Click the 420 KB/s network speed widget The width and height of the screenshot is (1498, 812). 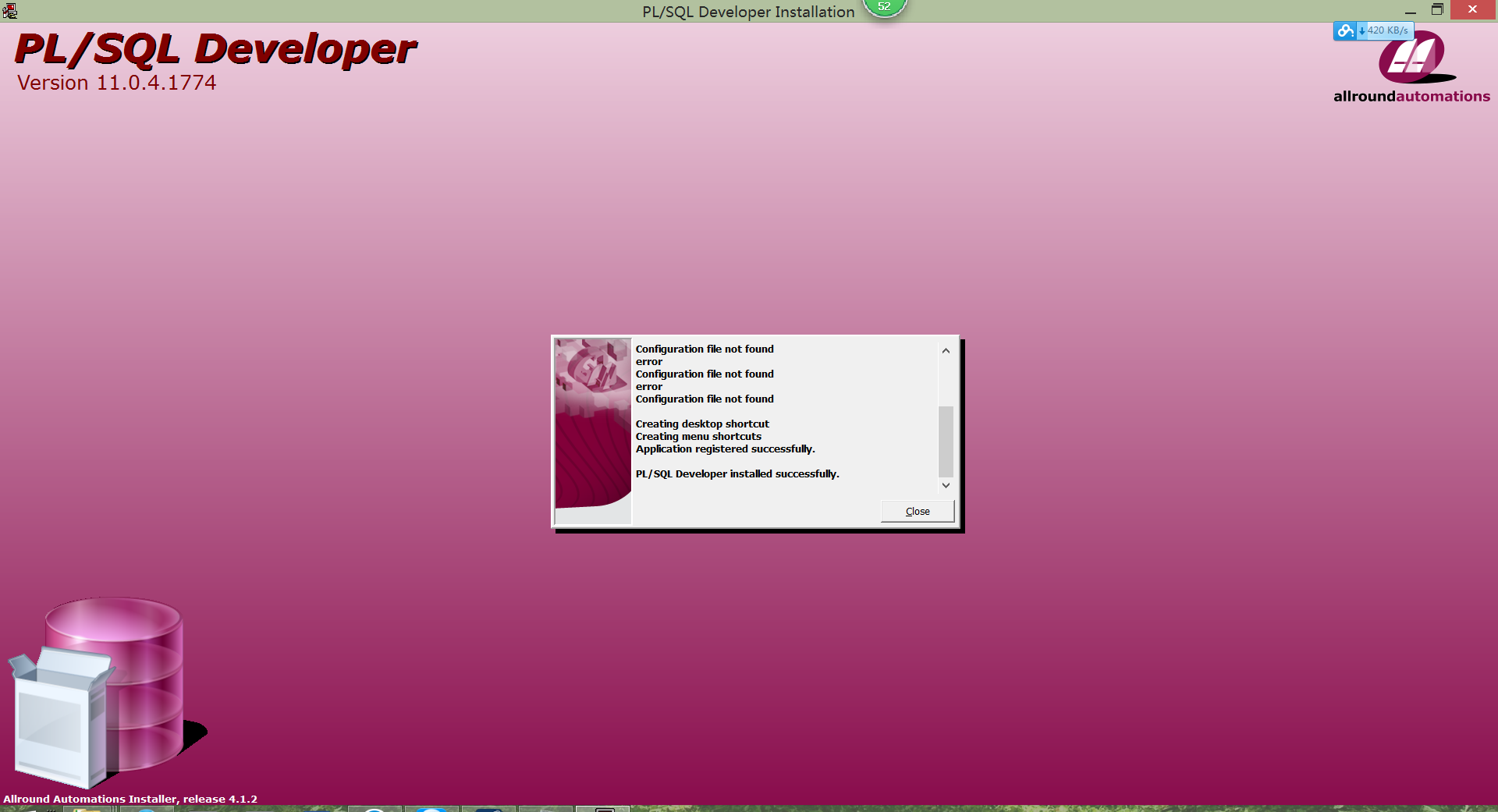(1373, 30)
